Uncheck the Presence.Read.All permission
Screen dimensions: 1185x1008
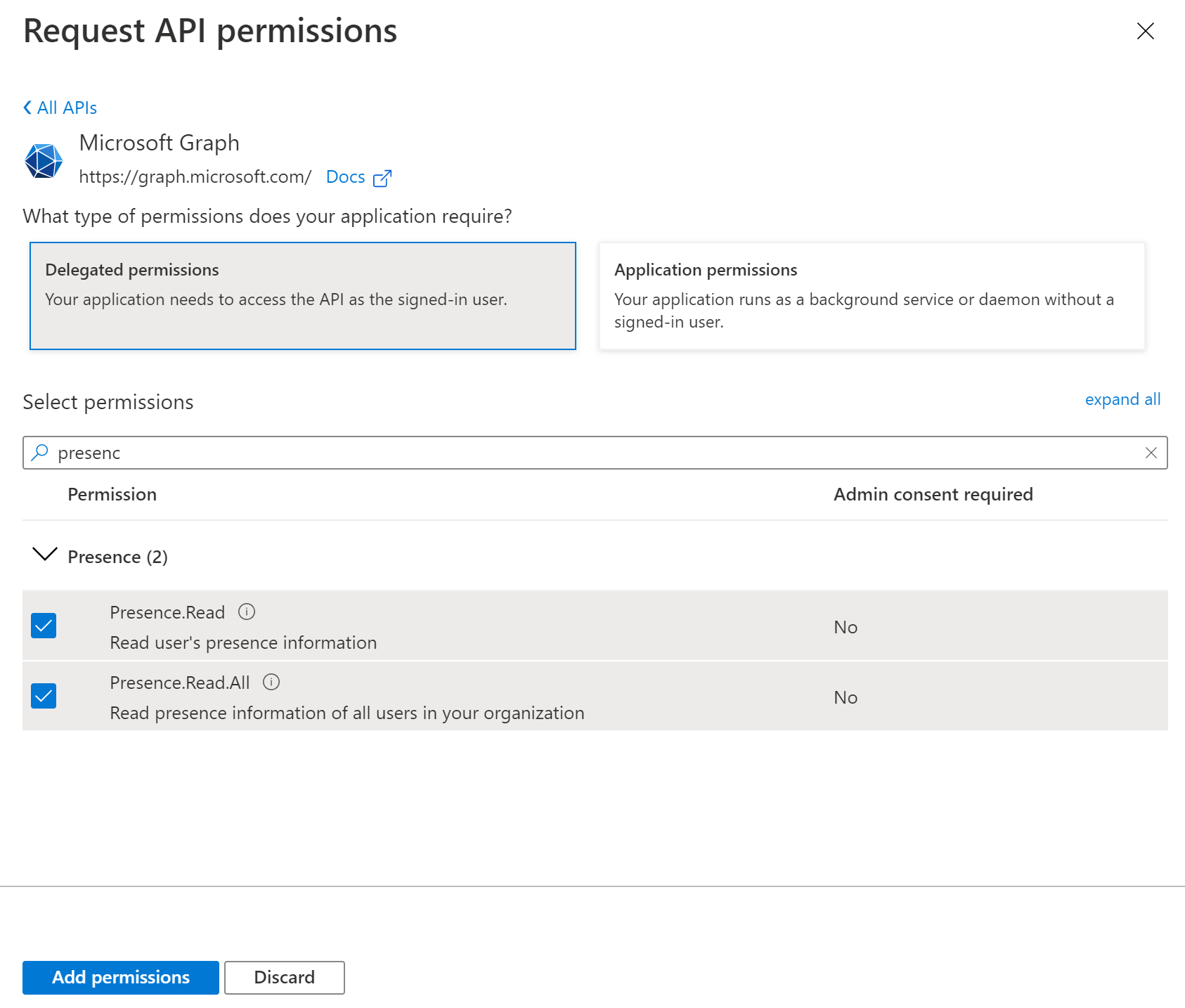[x=44, y=696]
